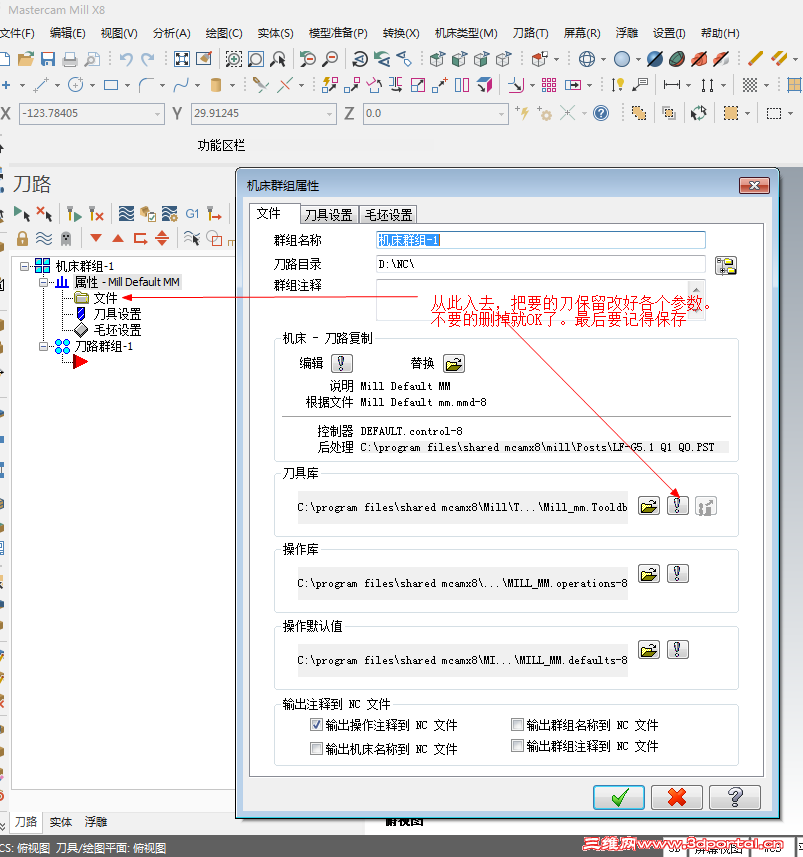Screen dimensions: 803x857
Task: Open the 绘图(C) menu
Action: (224, 33)
